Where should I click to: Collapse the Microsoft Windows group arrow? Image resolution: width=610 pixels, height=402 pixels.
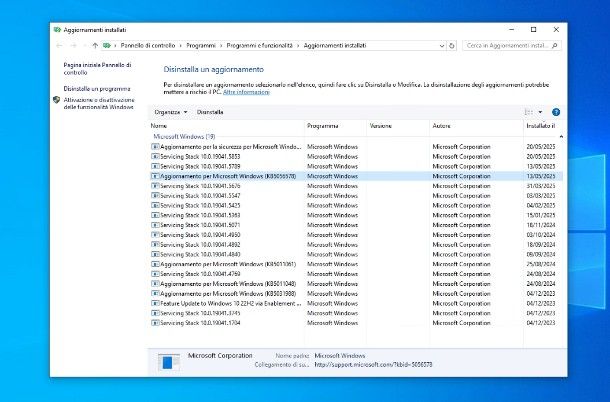click(561, 137)
